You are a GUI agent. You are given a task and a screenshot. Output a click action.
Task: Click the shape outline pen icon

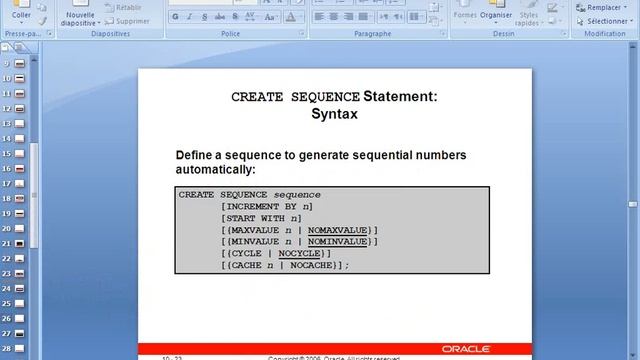tap(553, 7)
